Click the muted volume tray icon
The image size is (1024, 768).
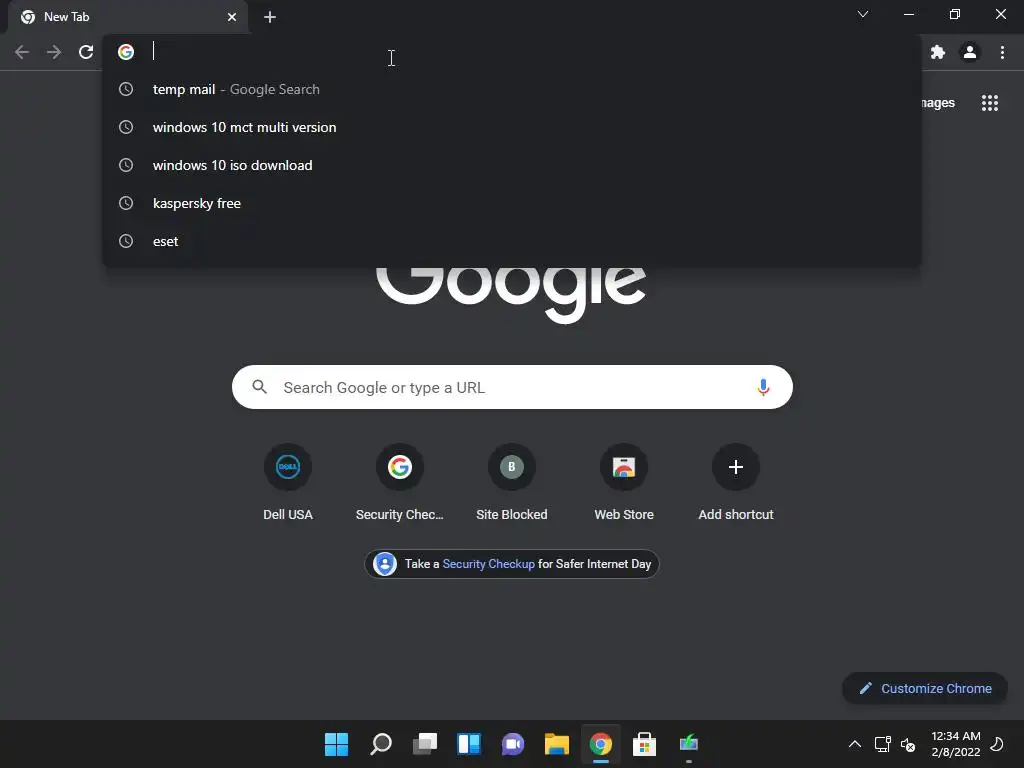[908, 744]
